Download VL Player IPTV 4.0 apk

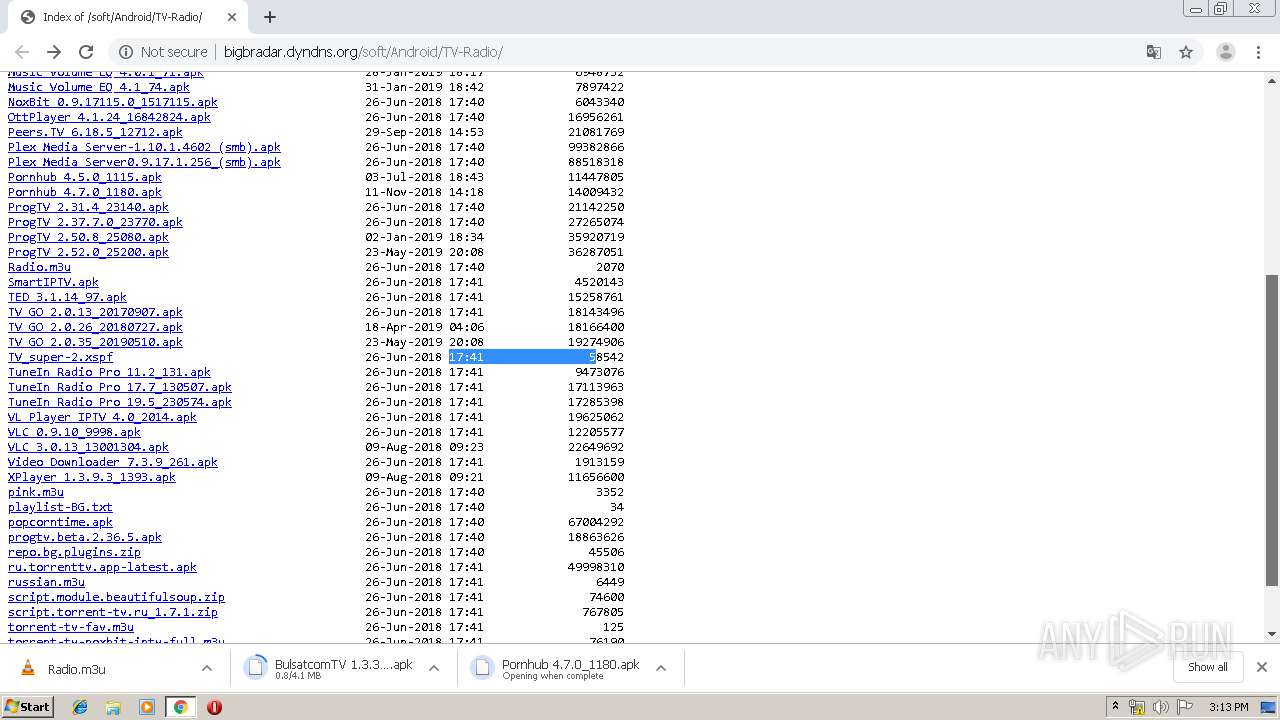(x=102, y=417)
